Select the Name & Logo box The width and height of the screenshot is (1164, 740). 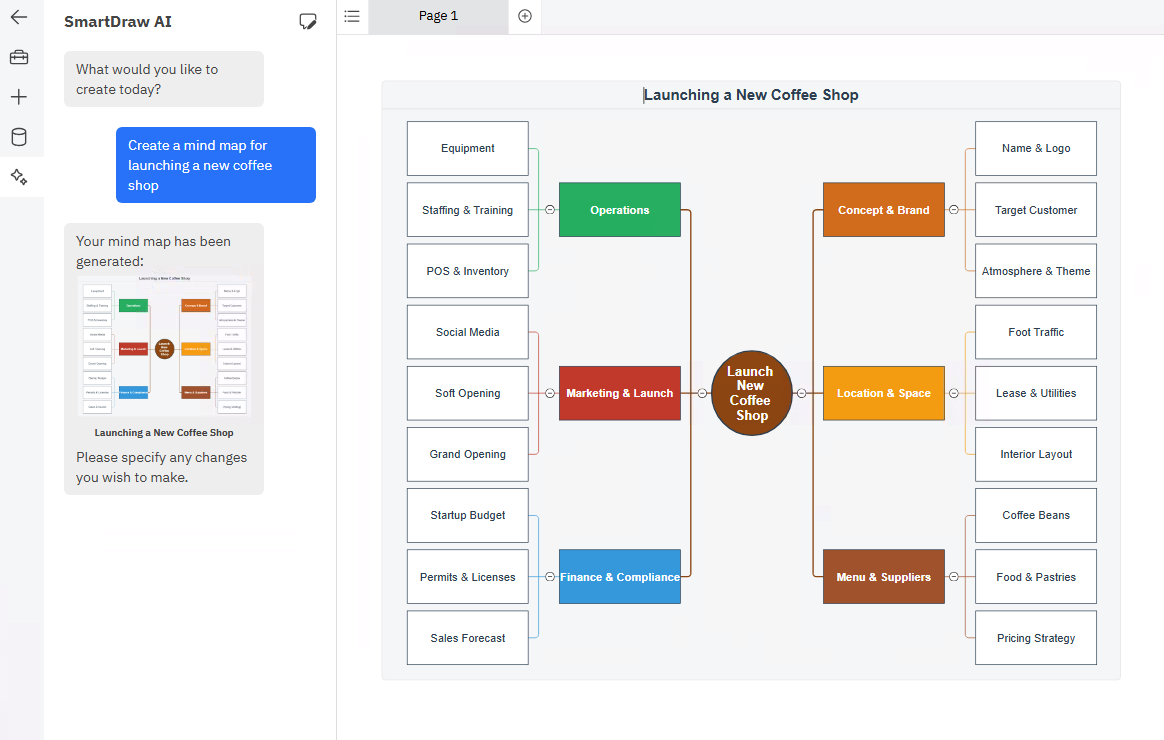click(1036, 148)
